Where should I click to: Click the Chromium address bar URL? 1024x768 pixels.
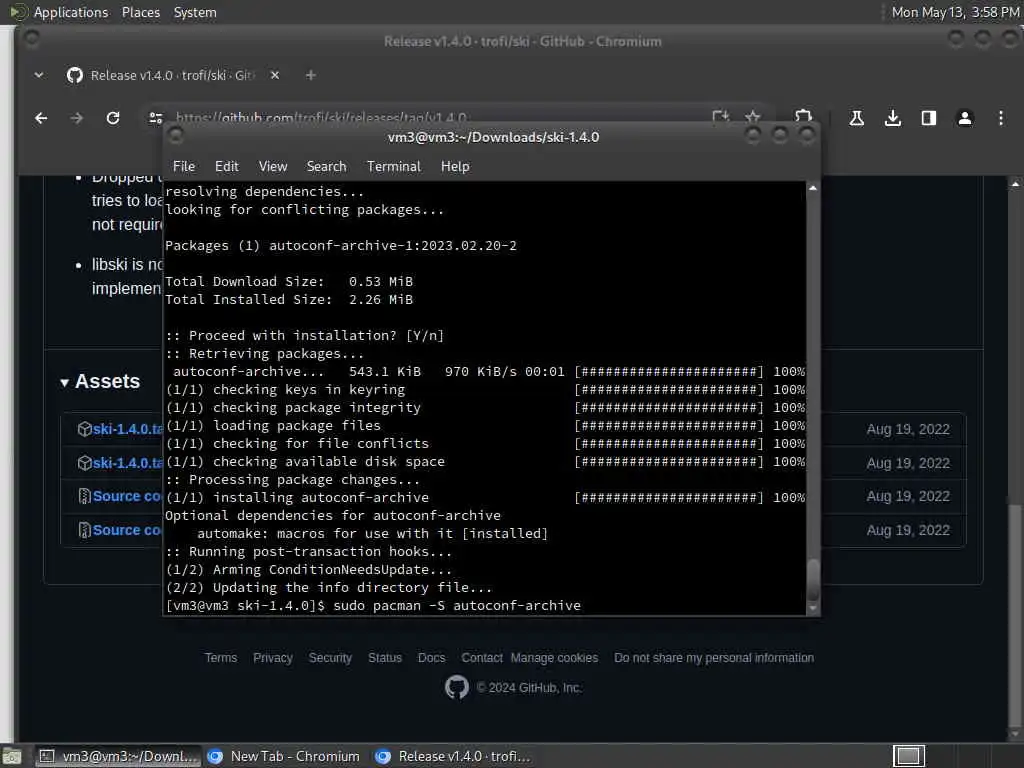click(321, 118)
